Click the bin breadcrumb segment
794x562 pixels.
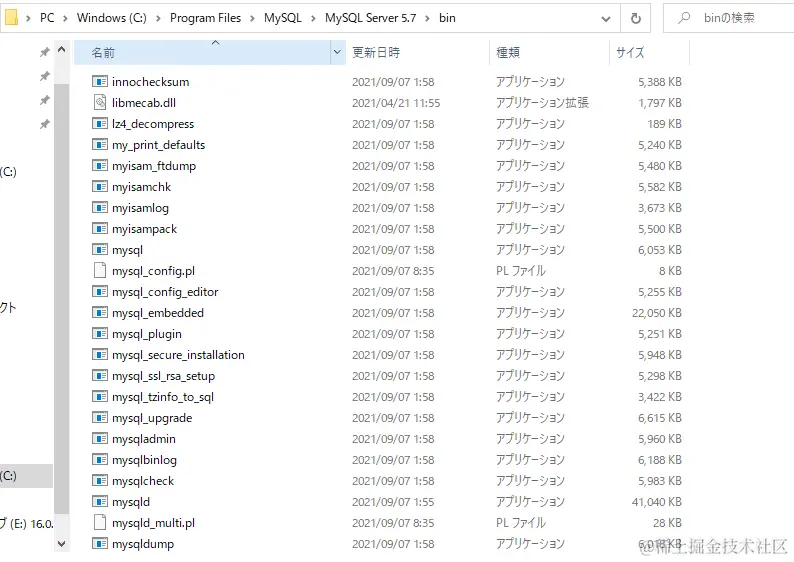(447, 18)
